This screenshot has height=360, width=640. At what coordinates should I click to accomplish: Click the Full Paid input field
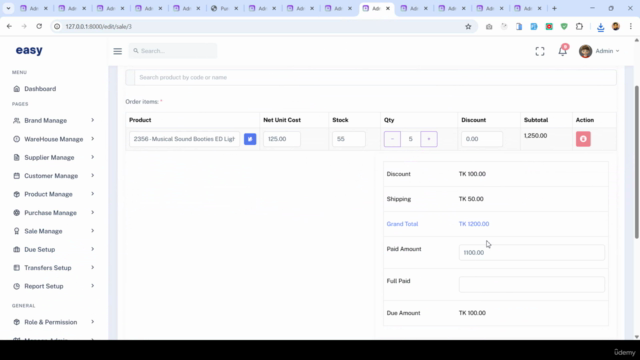point(532,284)
